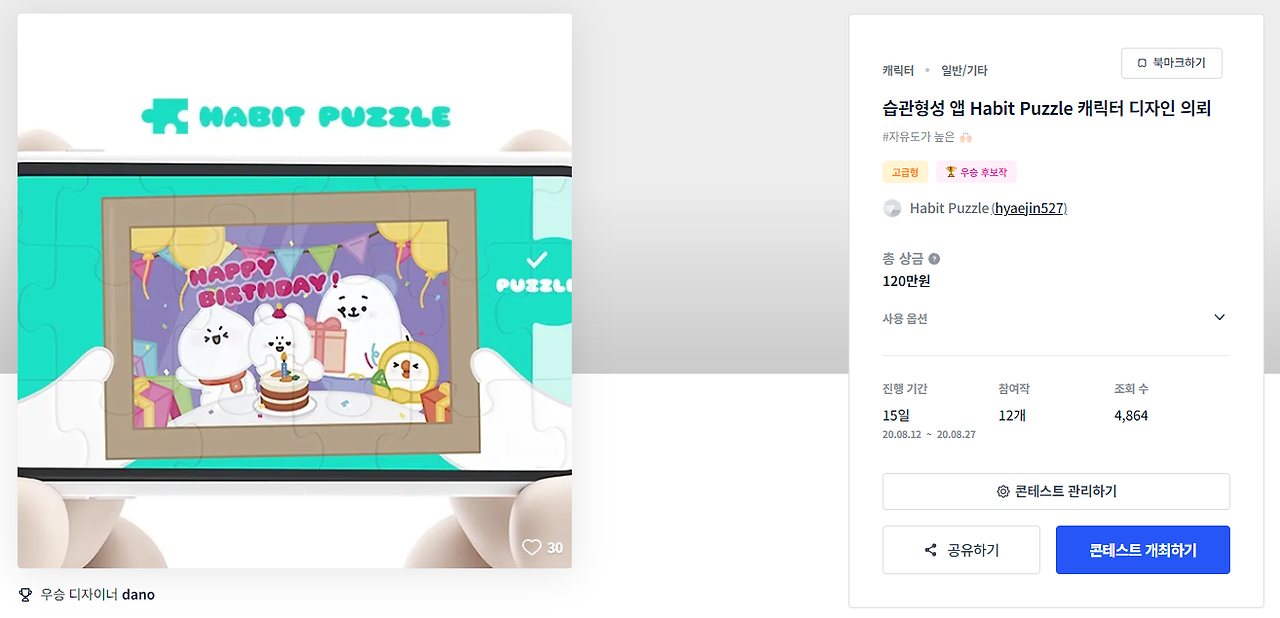The width and height of the screenshot is (1280, 618).
Task: Select the 캐릭터 category breadcrumb
Action: click(898, 70)
